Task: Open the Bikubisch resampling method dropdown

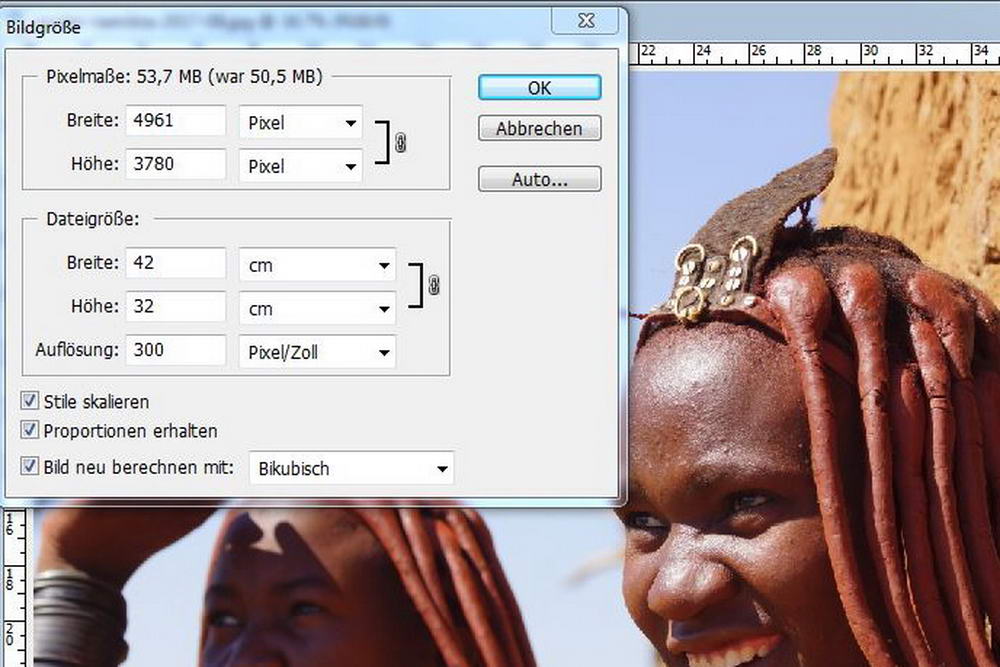Action: coord(350,468)
